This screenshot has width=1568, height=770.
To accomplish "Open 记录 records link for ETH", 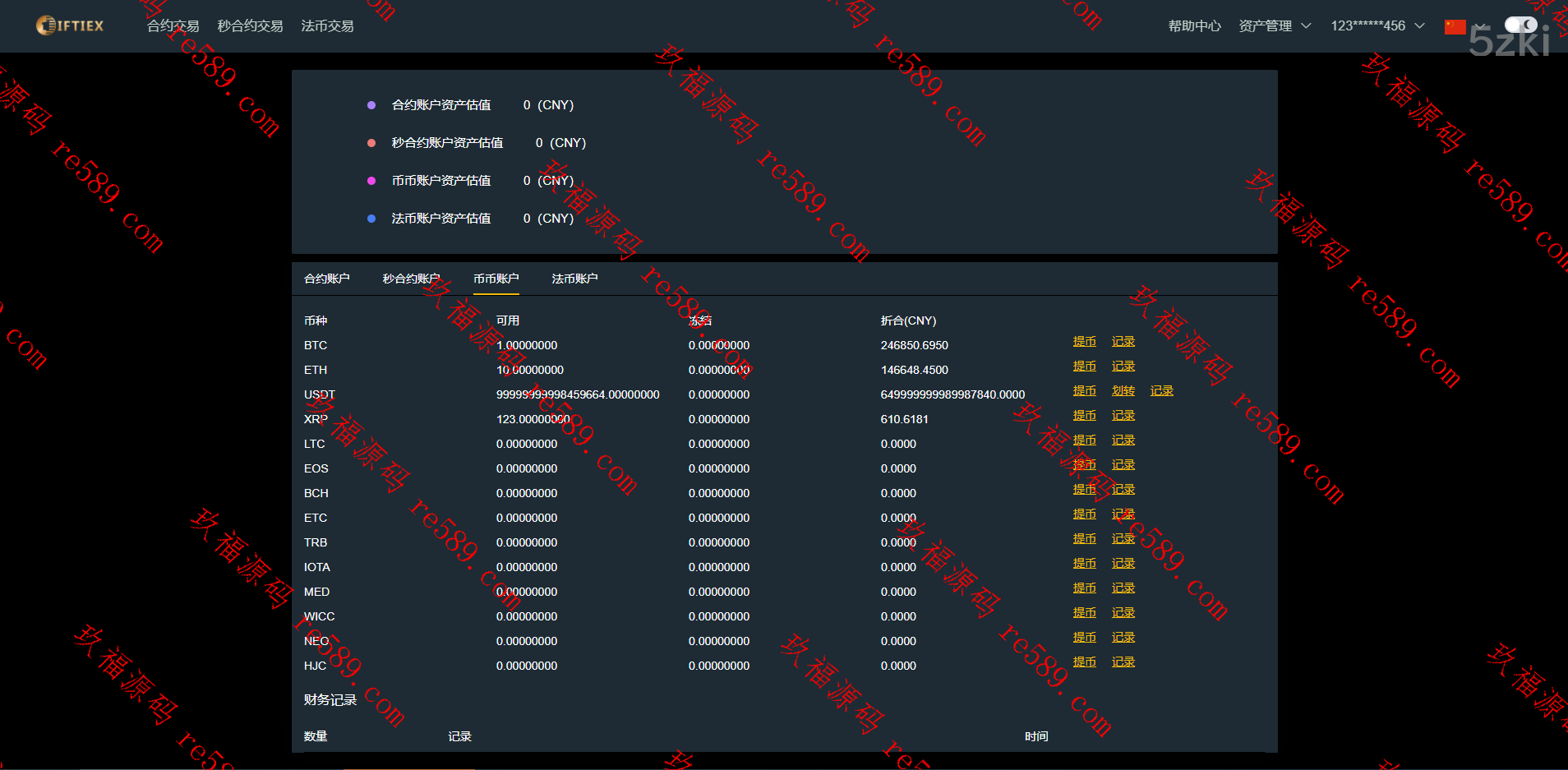I will point(1123,367).
